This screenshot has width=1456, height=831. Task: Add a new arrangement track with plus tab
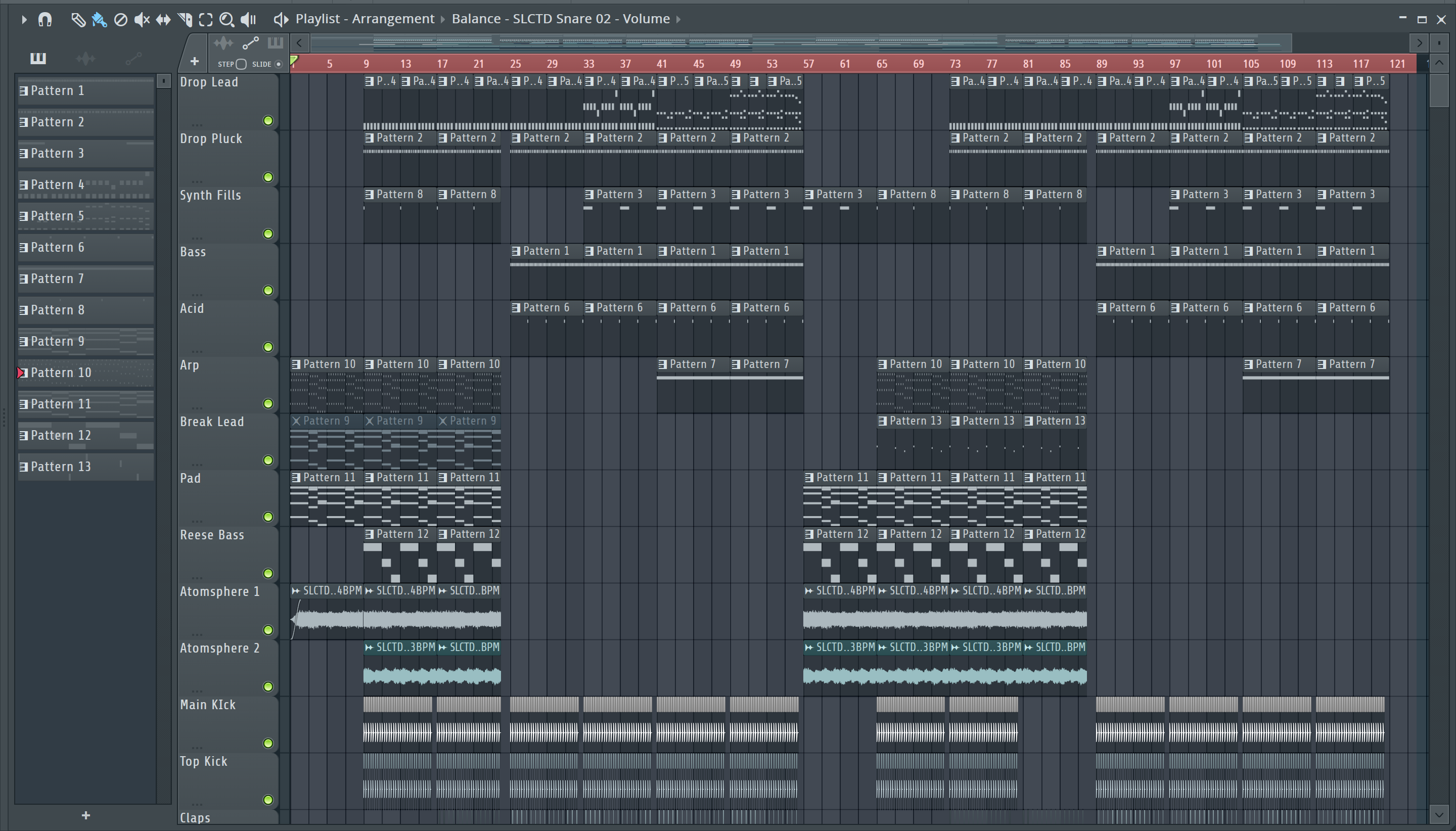(x=194, y=61)
